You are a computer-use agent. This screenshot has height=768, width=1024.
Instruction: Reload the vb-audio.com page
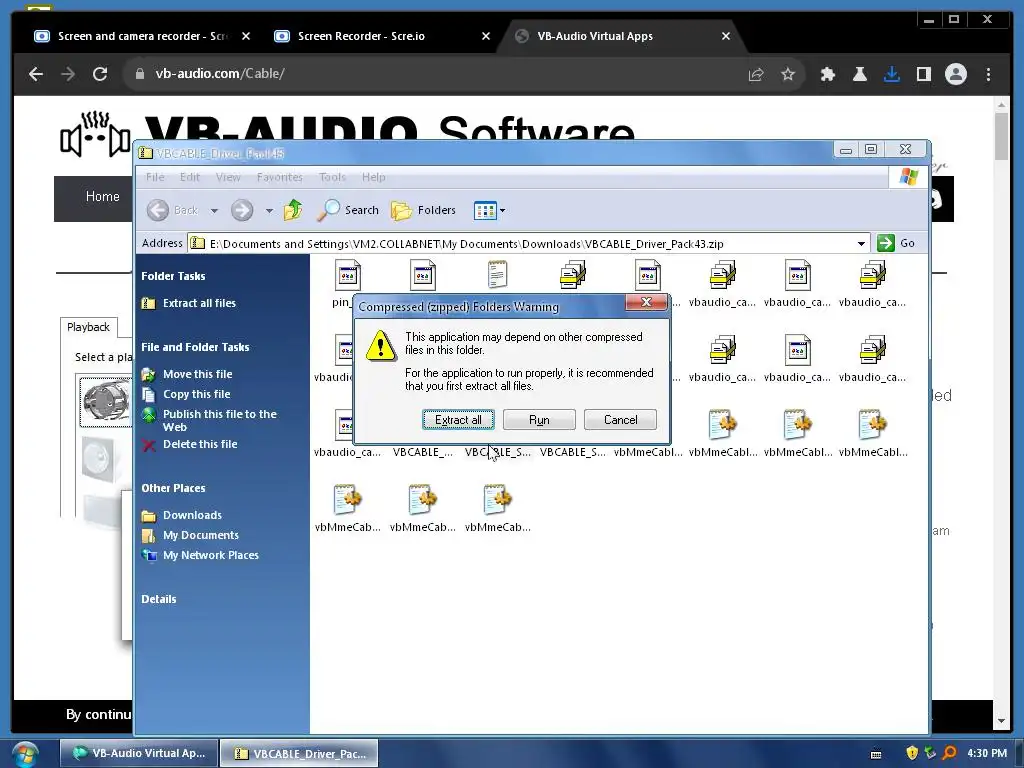coord(100,74)
